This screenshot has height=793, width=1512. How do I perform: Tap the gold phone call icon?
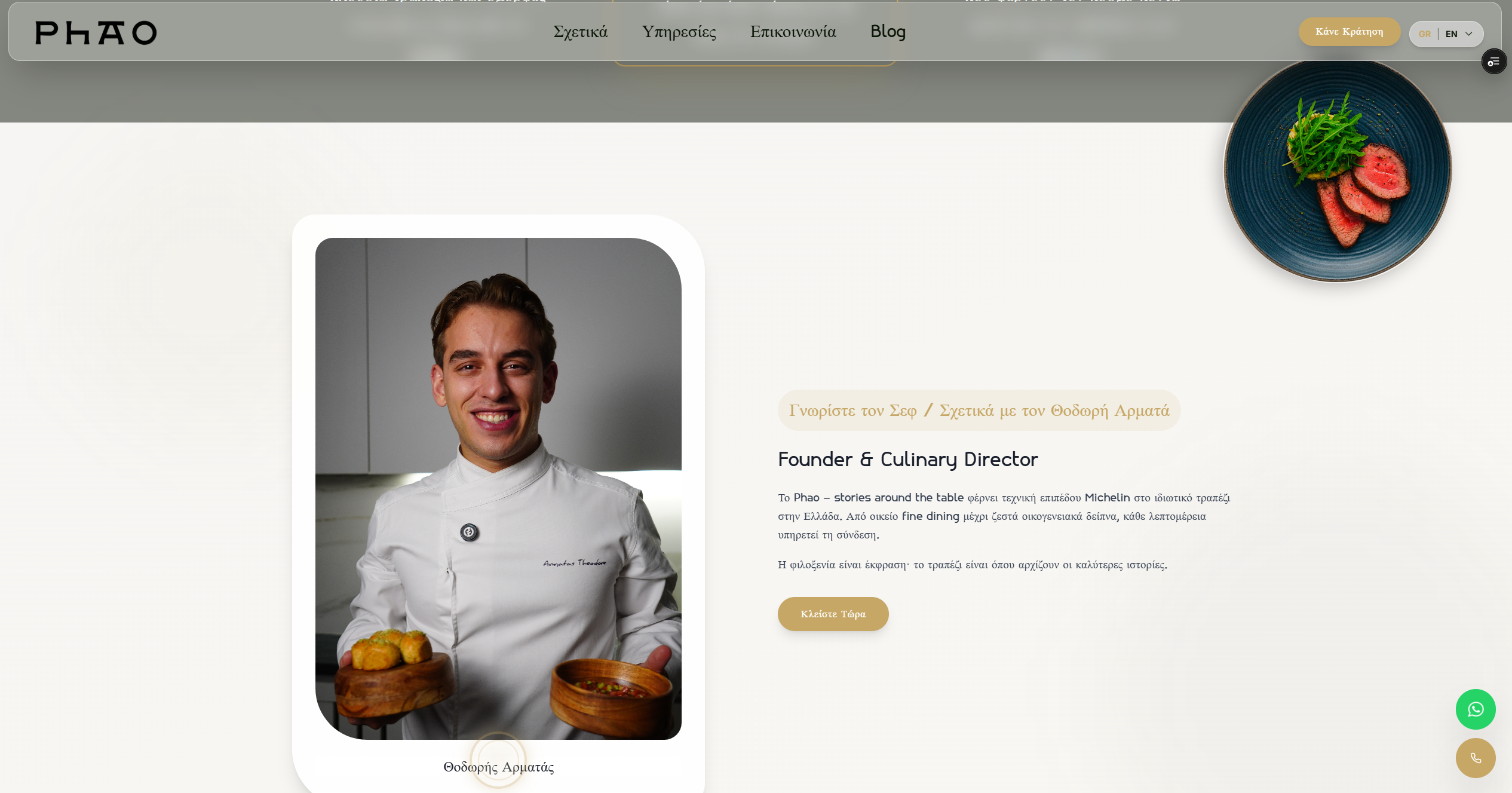coord(1476,758)
